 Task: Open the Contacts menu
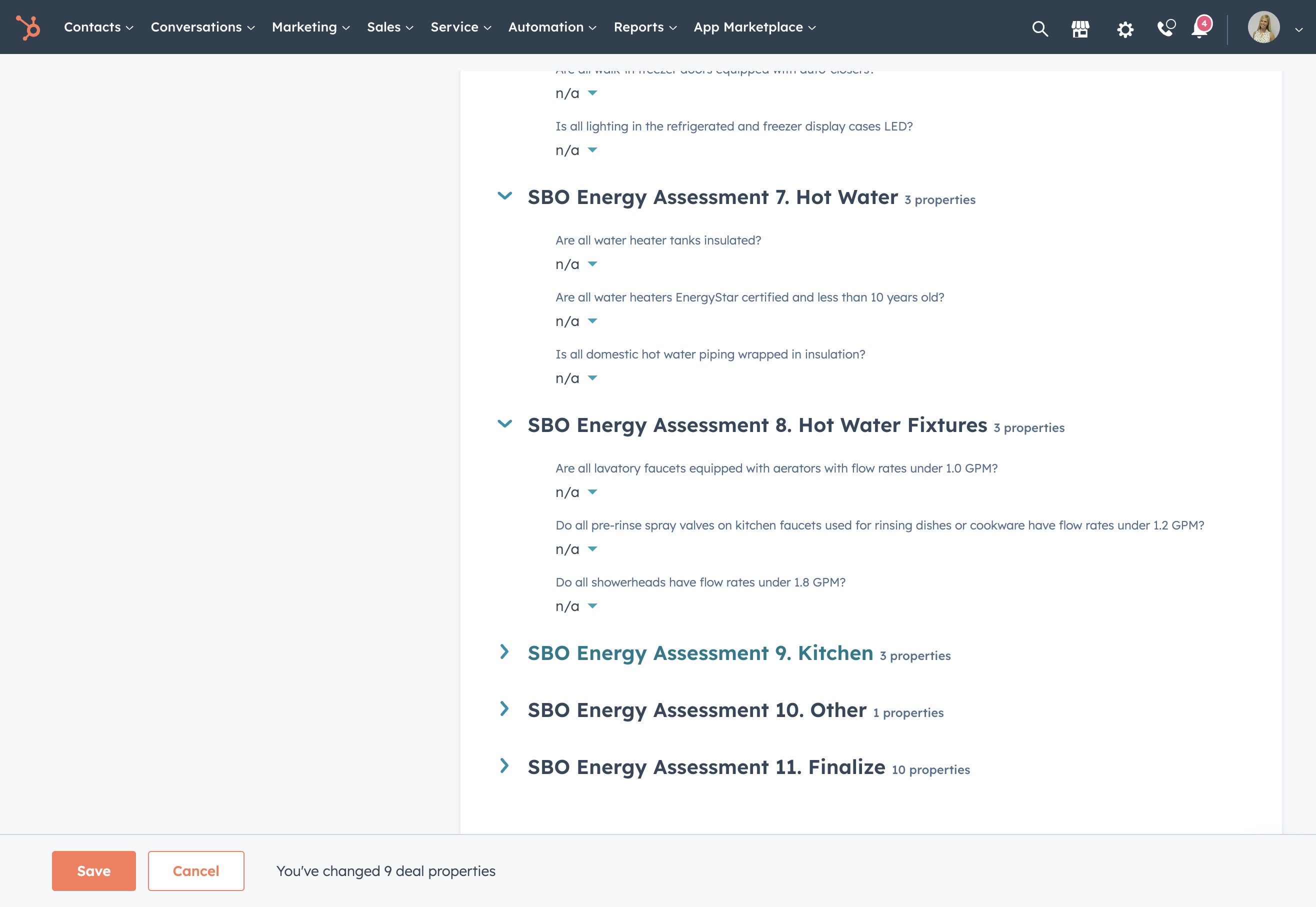coord(98,27)
